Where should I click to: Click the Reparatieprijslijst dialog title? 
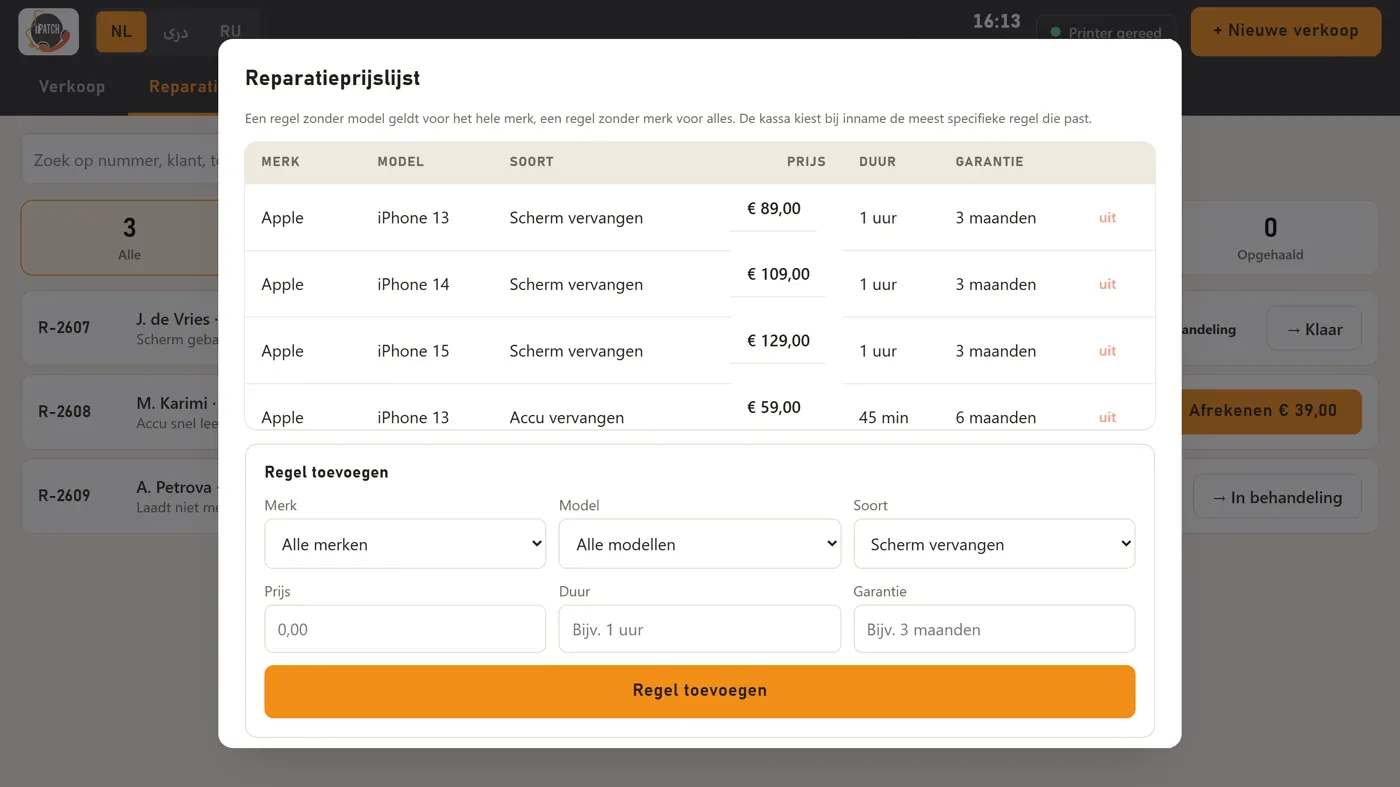pyautogui.click(x=332, y=78)
